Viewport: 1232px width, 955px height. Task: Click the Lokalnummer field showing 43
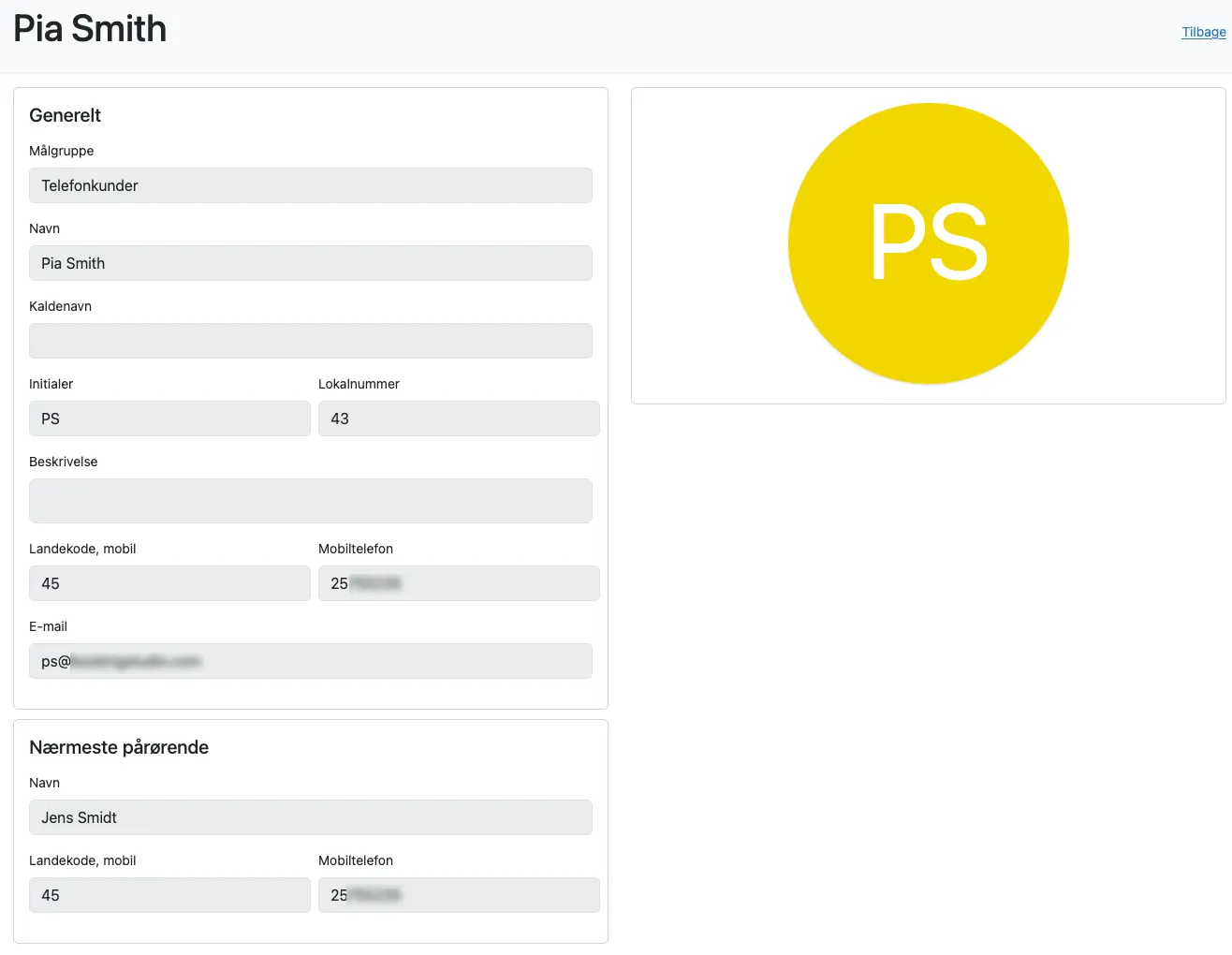[x=458, y=419]
